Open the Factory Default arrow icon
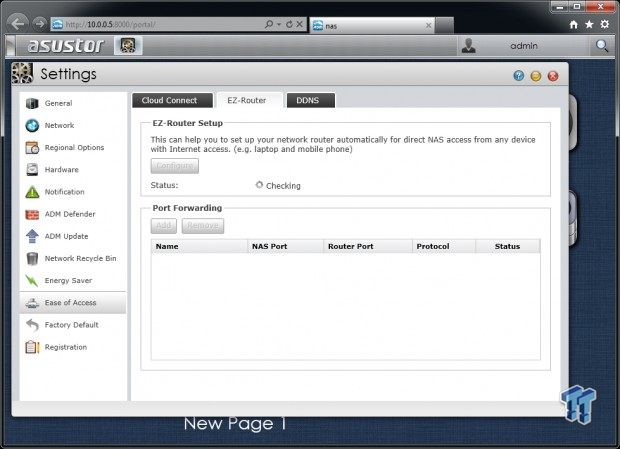 coord(32,325)
